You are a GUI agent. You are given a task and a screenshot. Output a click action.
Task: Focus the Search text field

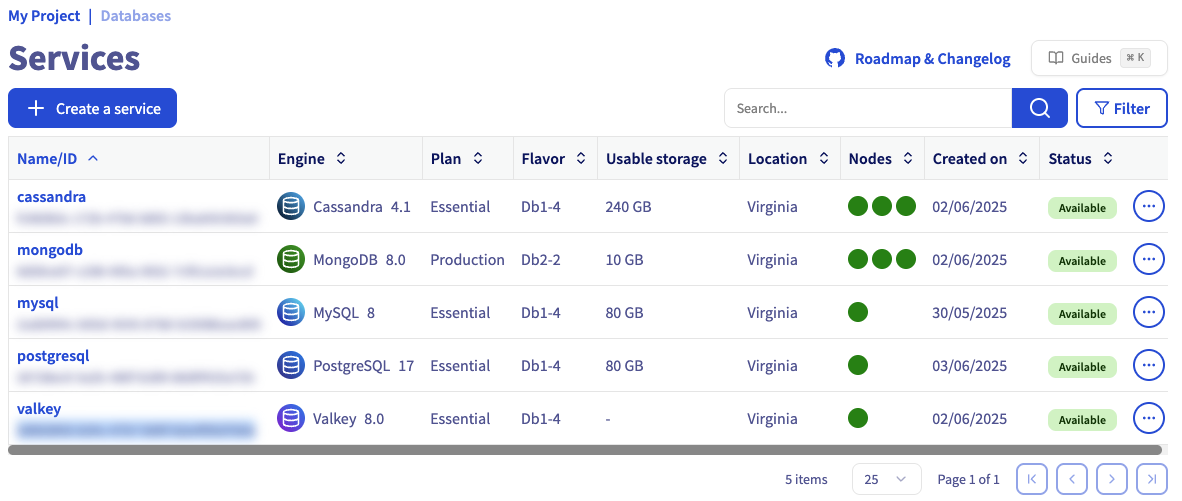coord(867,108)
